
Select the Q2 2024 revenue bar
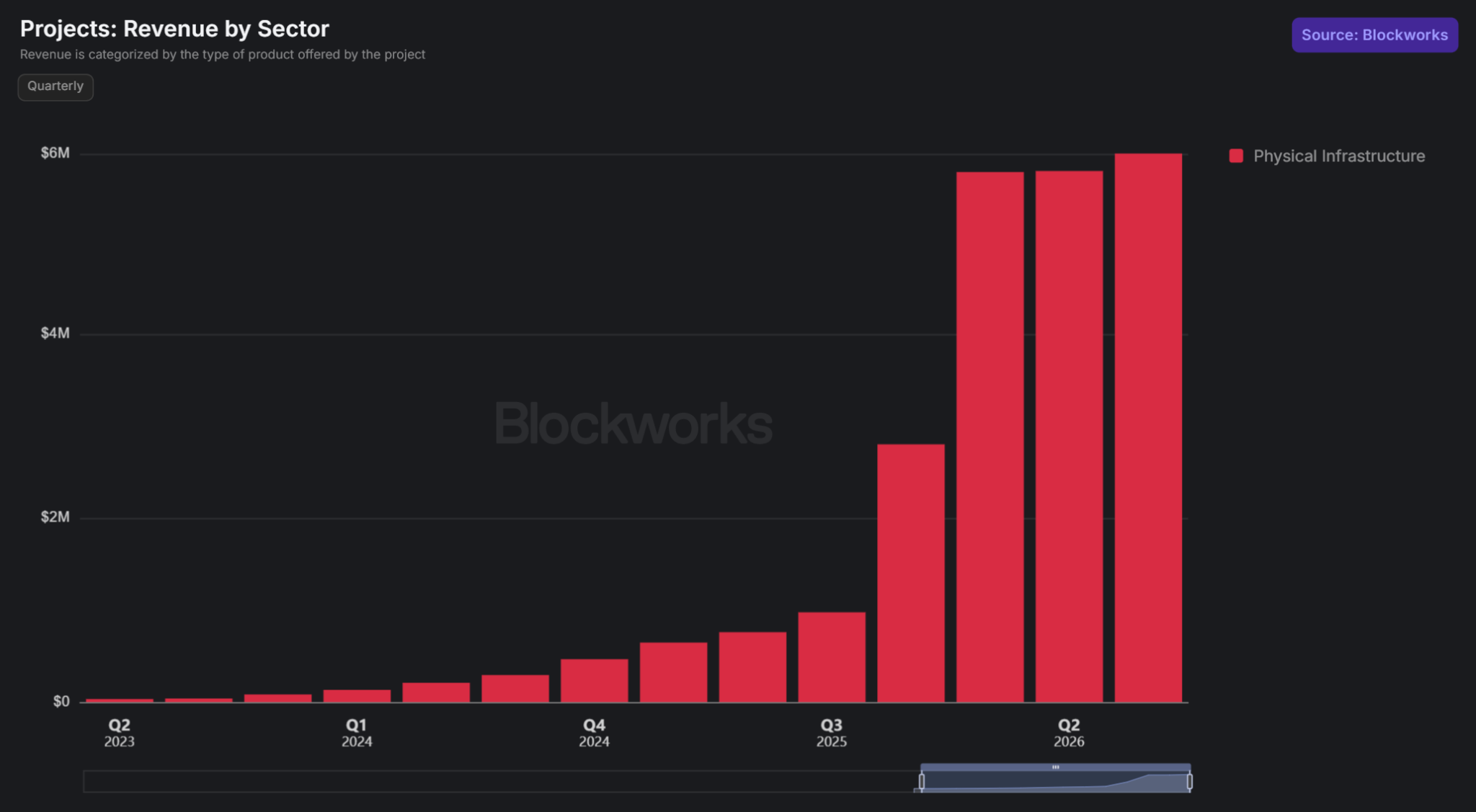coord(436,692)
